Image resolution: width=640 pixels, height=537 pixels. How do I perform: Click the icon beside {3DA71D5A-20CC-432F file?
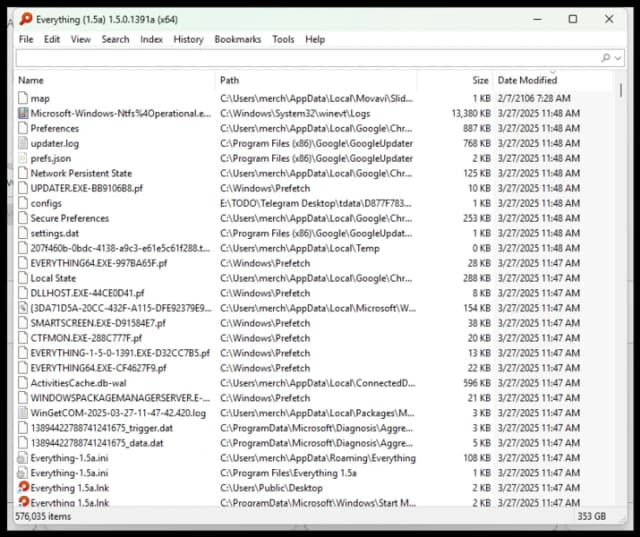(x=23, y=308)
